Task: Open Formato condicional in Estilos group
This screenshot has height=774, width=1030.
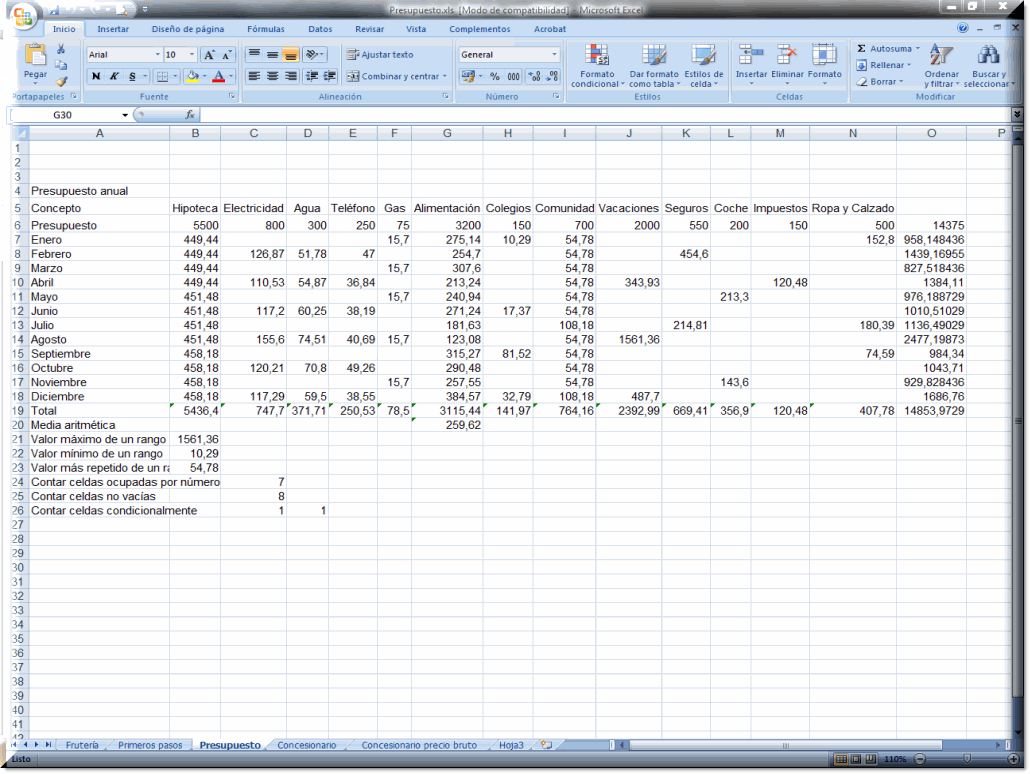Action: point(596,64)
